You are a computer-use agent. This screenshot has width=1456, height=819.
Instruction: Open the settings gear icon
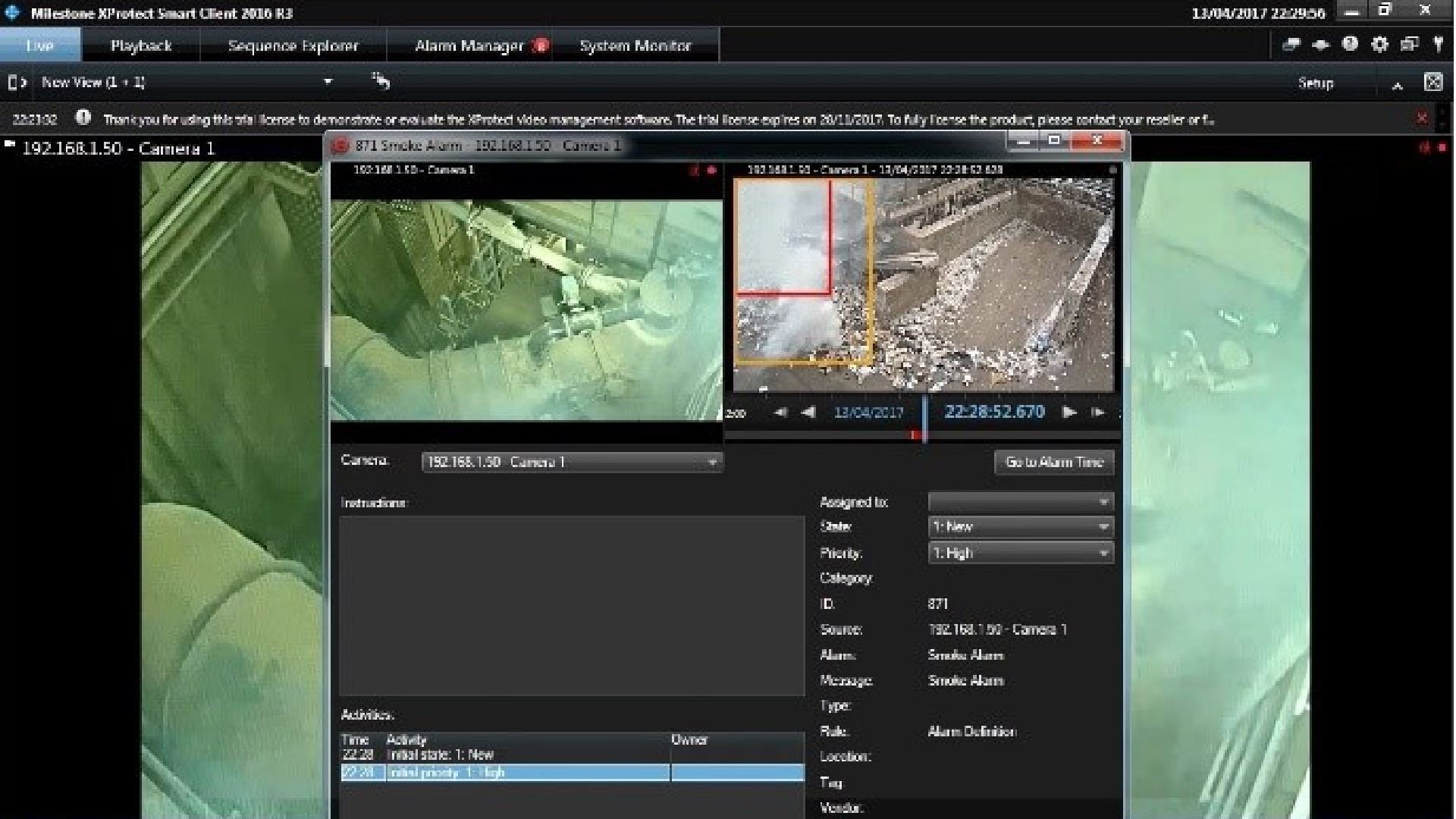[1379, 44]
